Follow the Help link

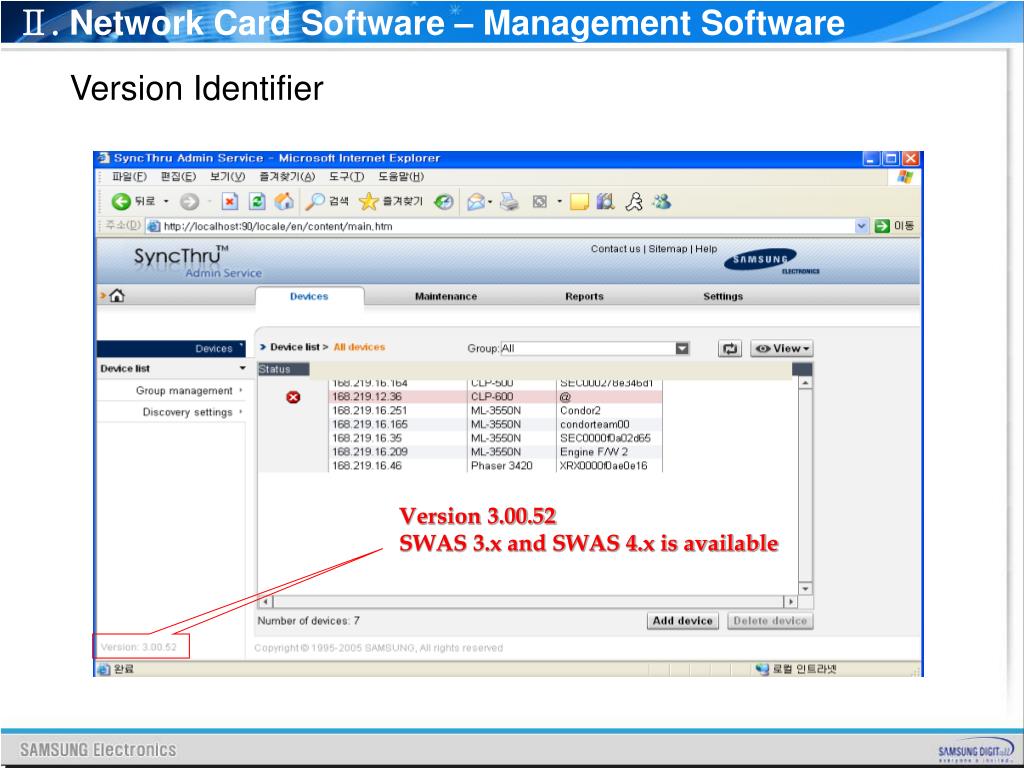(x=706, y=249)
